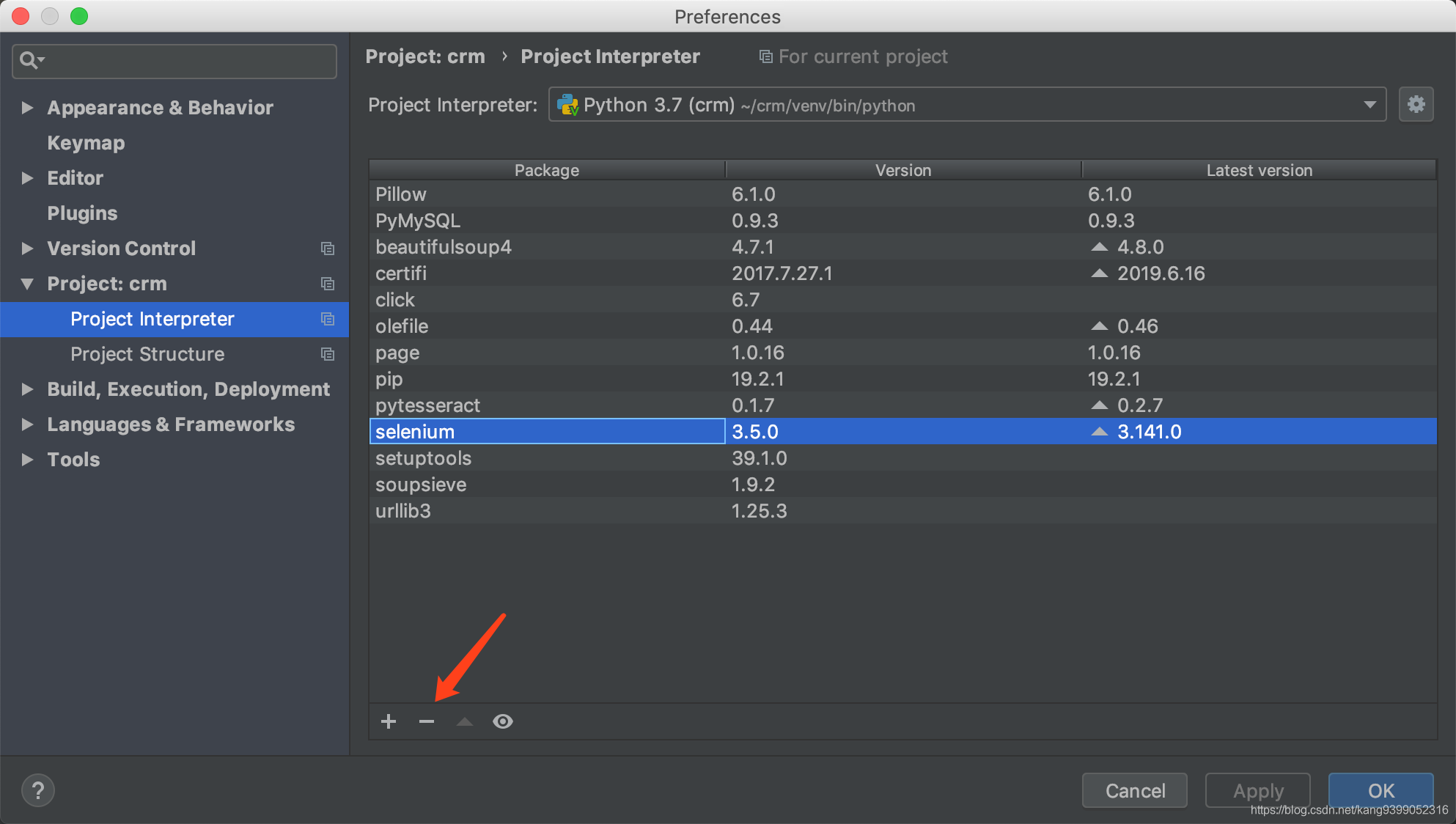Click the remove package icon (-)

click(x=424, y=721)
